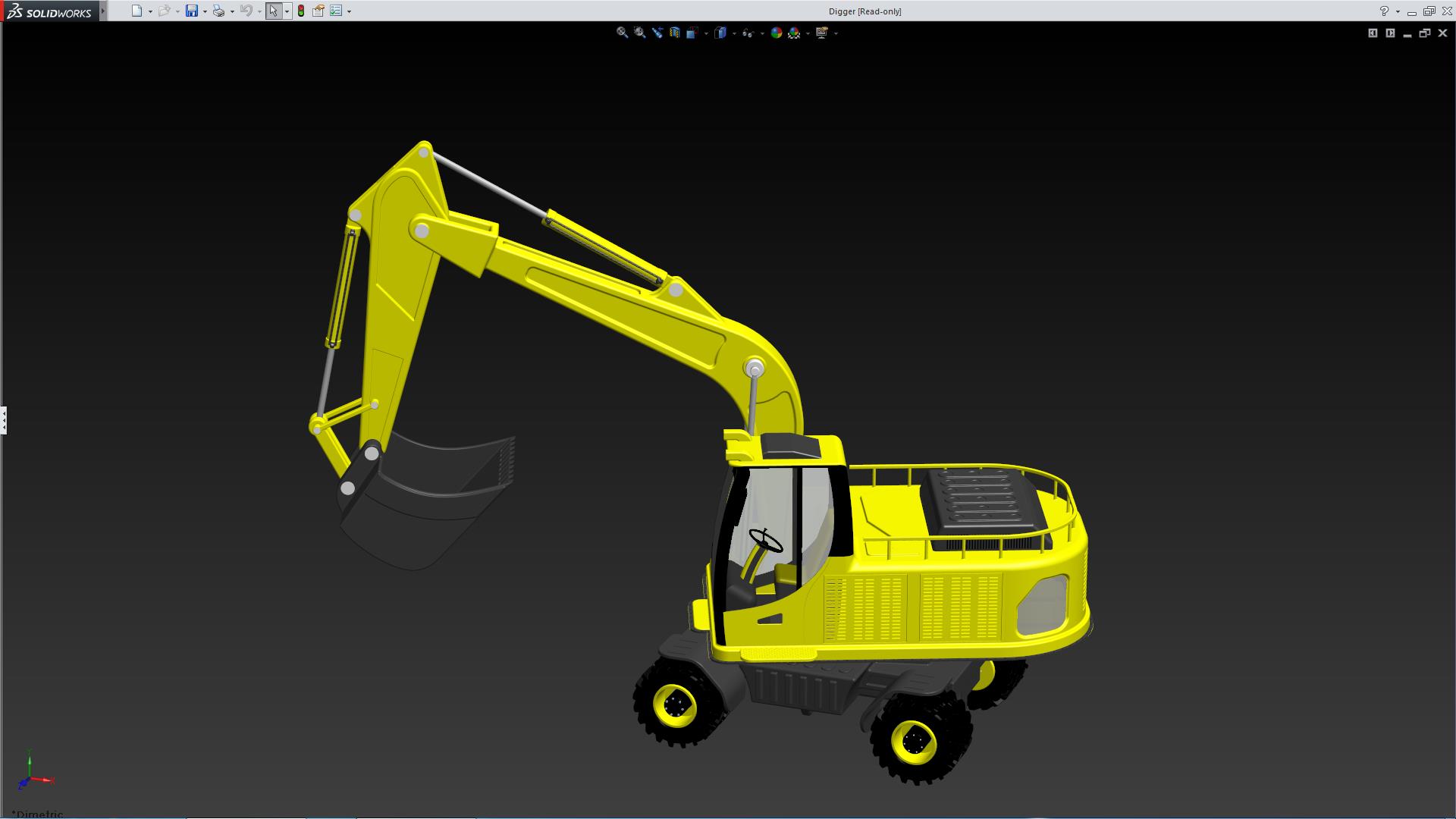1456x819 pixels.
Task: Expand the left panel handle
Action: [x=3, y=419]
